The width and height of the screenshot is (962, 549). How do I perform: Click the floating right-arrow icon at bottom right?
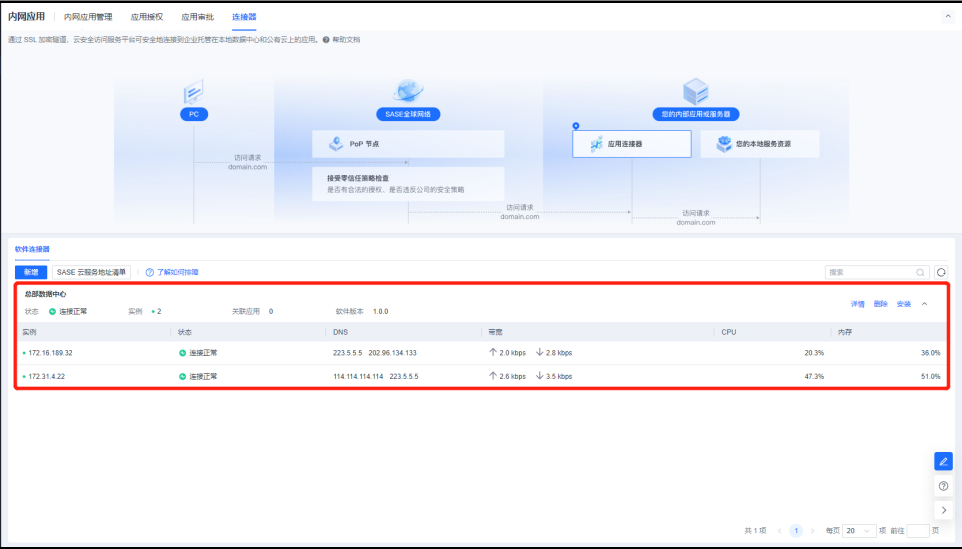coord(943,510)
